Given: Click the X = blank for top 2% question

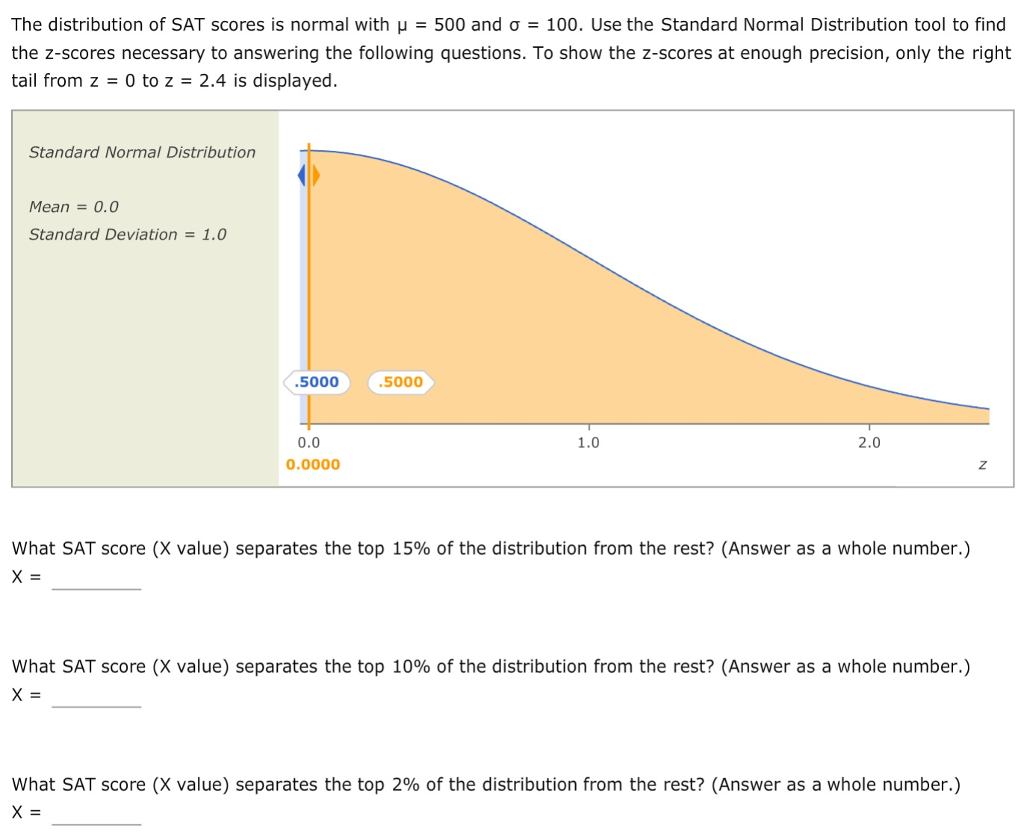Looking at the screenshot, I should (95, 817).
